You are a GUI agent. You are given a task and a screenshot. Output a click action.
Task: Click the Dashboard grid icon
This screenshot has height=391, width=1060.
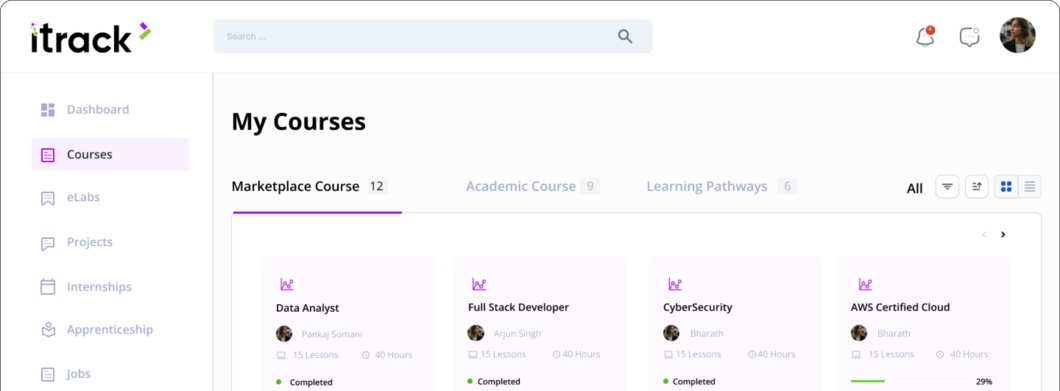47,110
